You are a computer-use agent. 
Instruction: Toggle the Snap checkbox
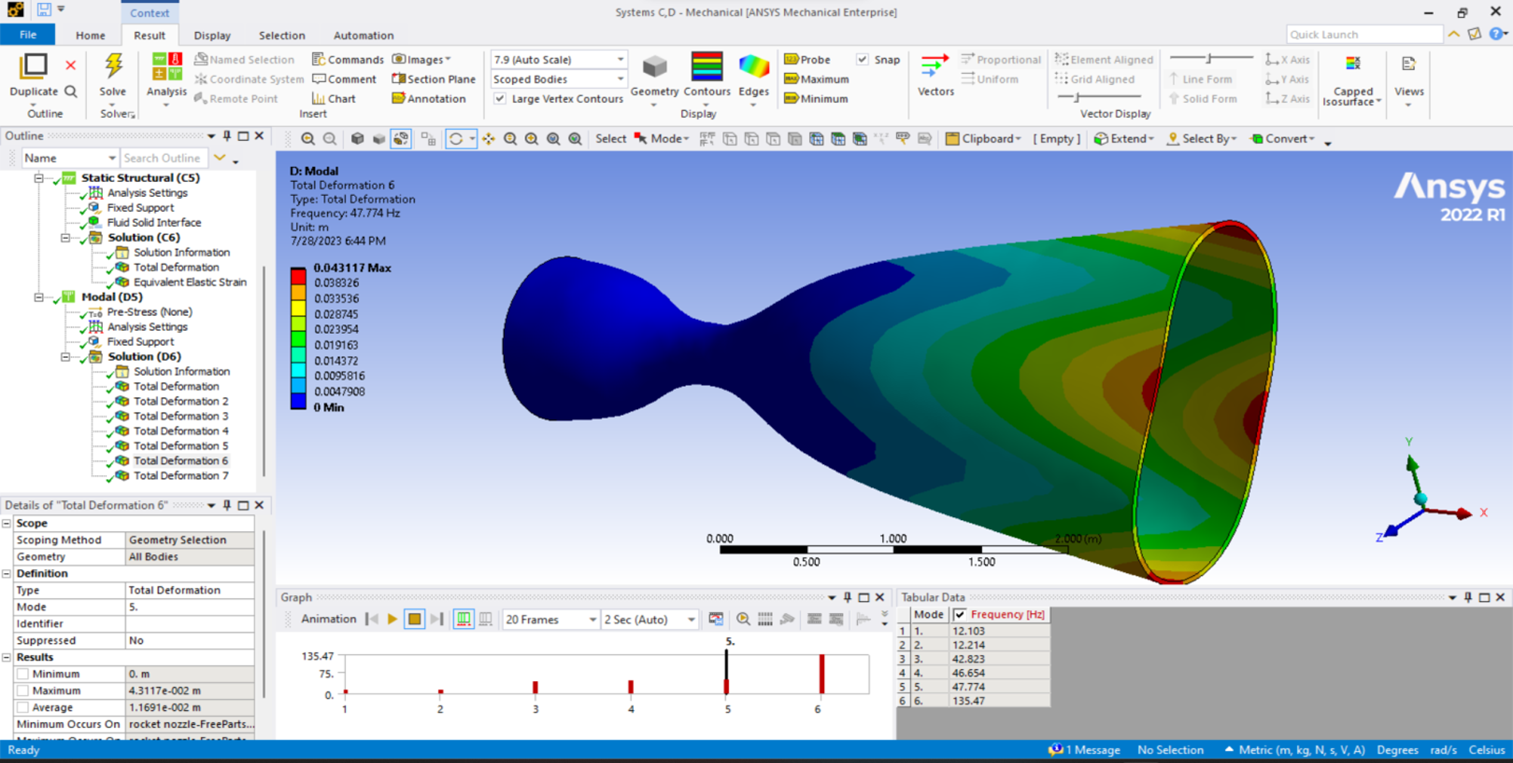(862, 60)
